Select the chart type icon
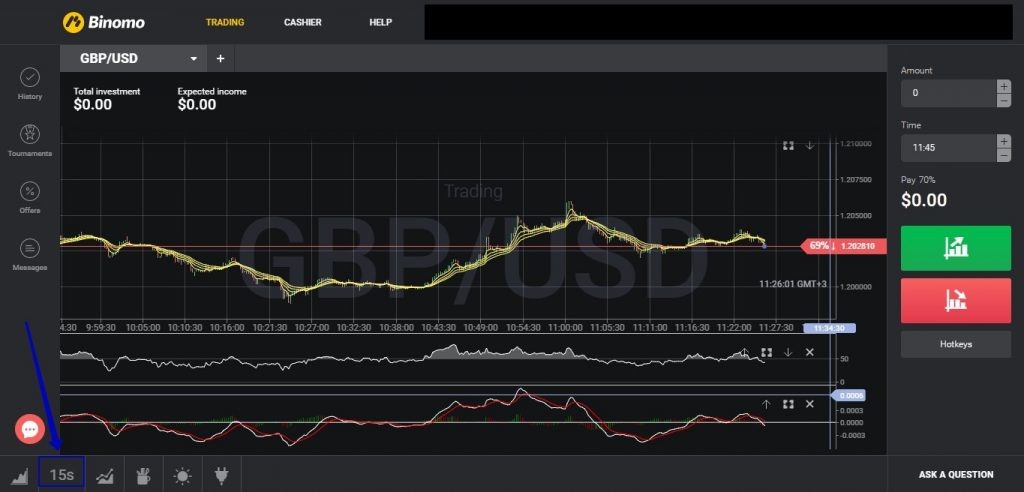 pos(20,475)
